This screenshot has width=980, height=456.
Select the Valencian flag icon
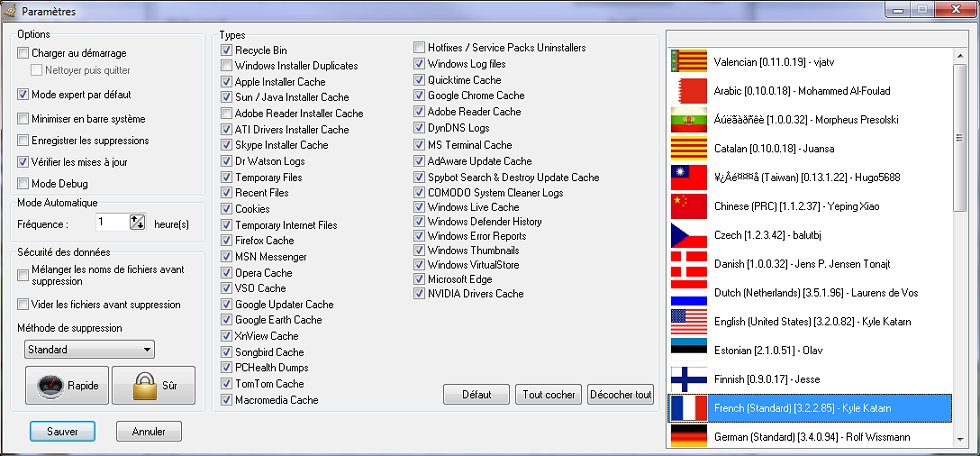click(689, 61)
